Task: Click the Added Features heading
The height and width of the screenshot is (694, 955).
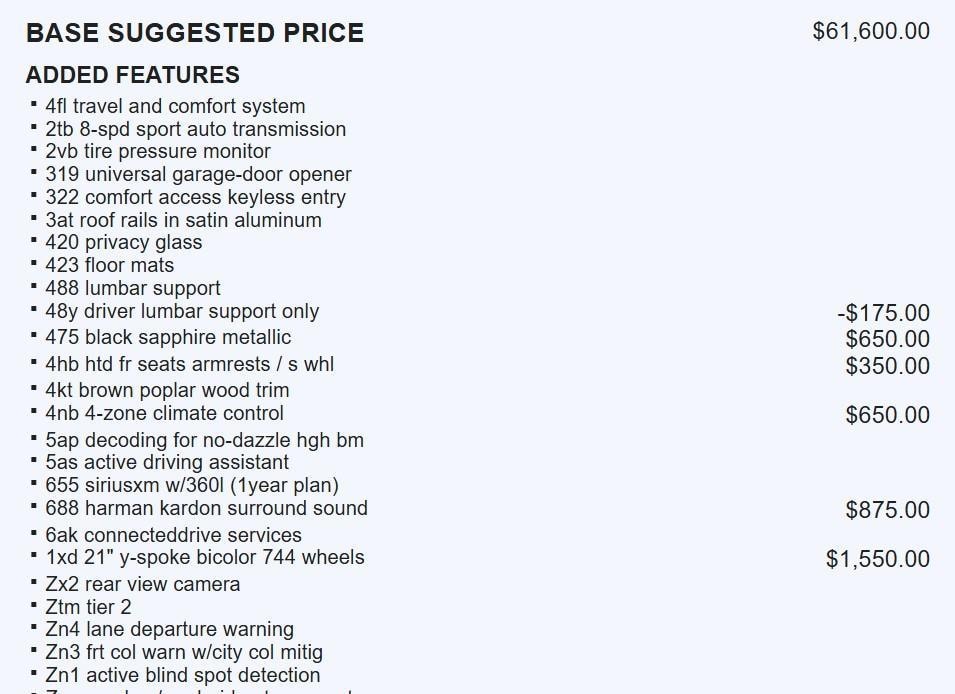Action: [x=133, y=75]
